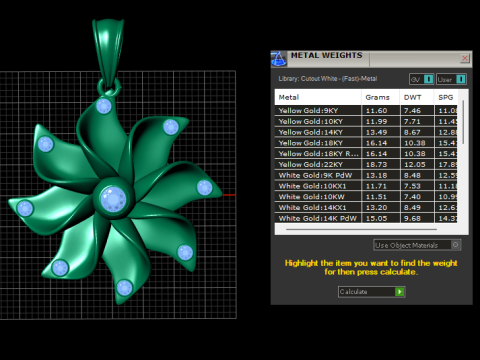The width and height of the screenshot is (480, 360).
Task: Select the Yellow Gold:9KY row
Action: click(366, 111)
